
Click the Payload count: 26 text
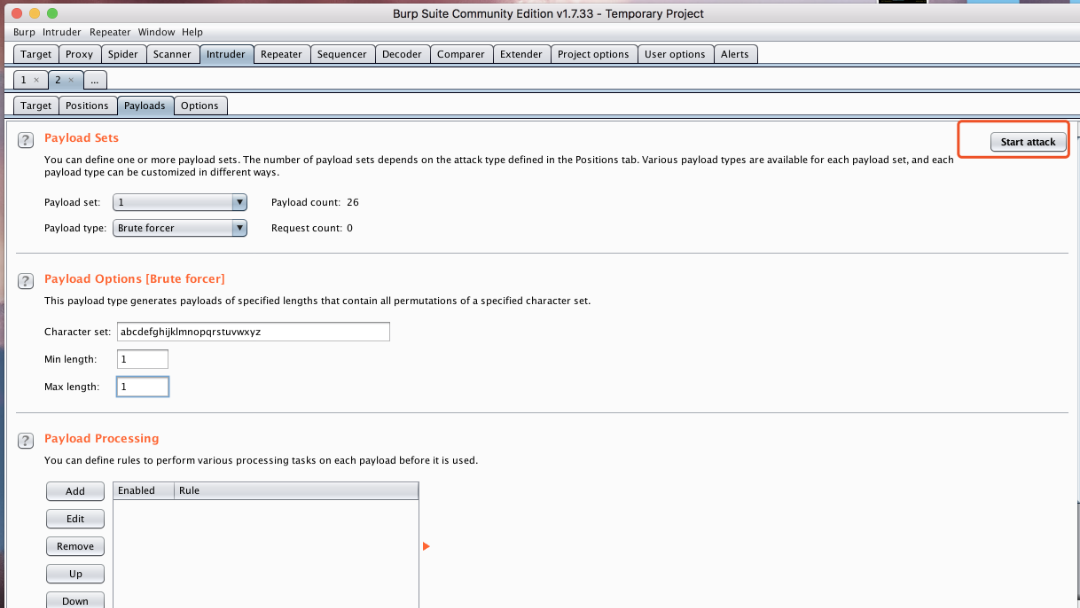click(x=315, y=202)
